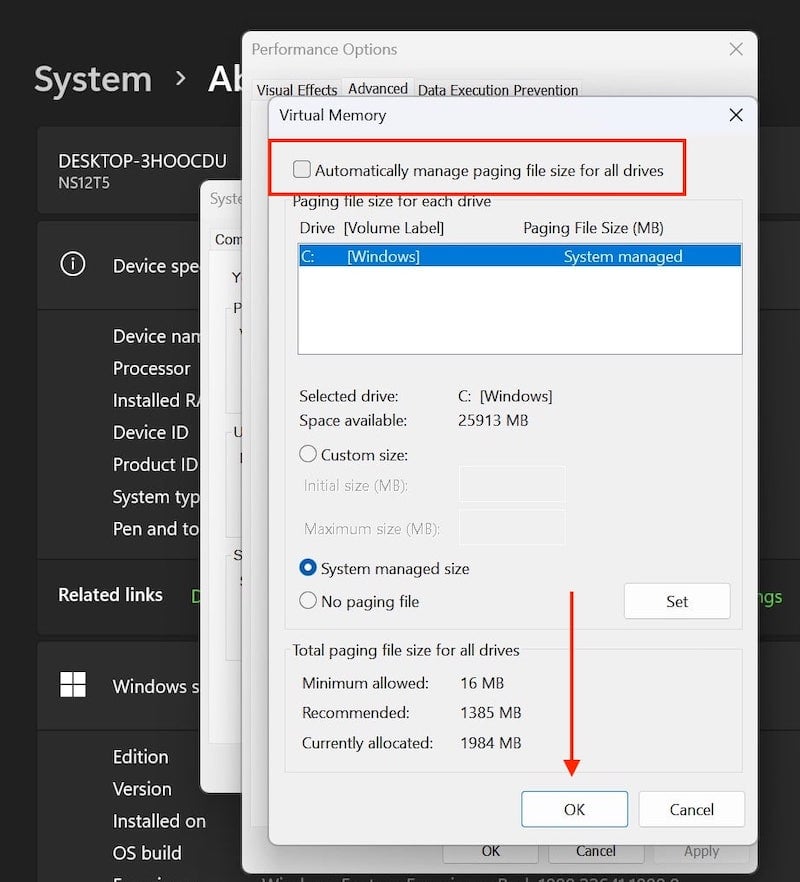Click the Set button

[x=677, y=601]
